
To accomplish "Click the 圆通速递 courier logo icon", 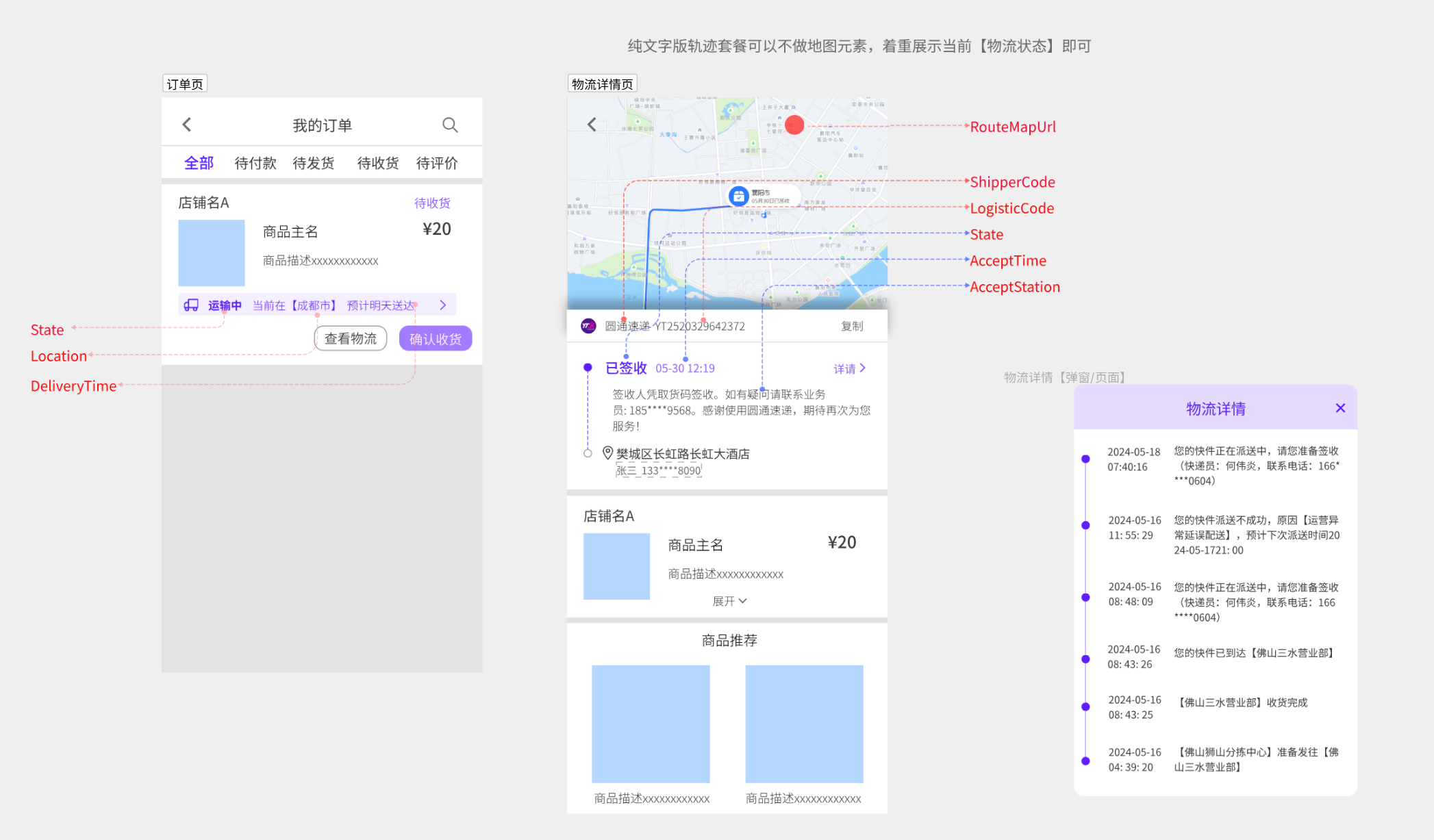I will pos(588,326).
